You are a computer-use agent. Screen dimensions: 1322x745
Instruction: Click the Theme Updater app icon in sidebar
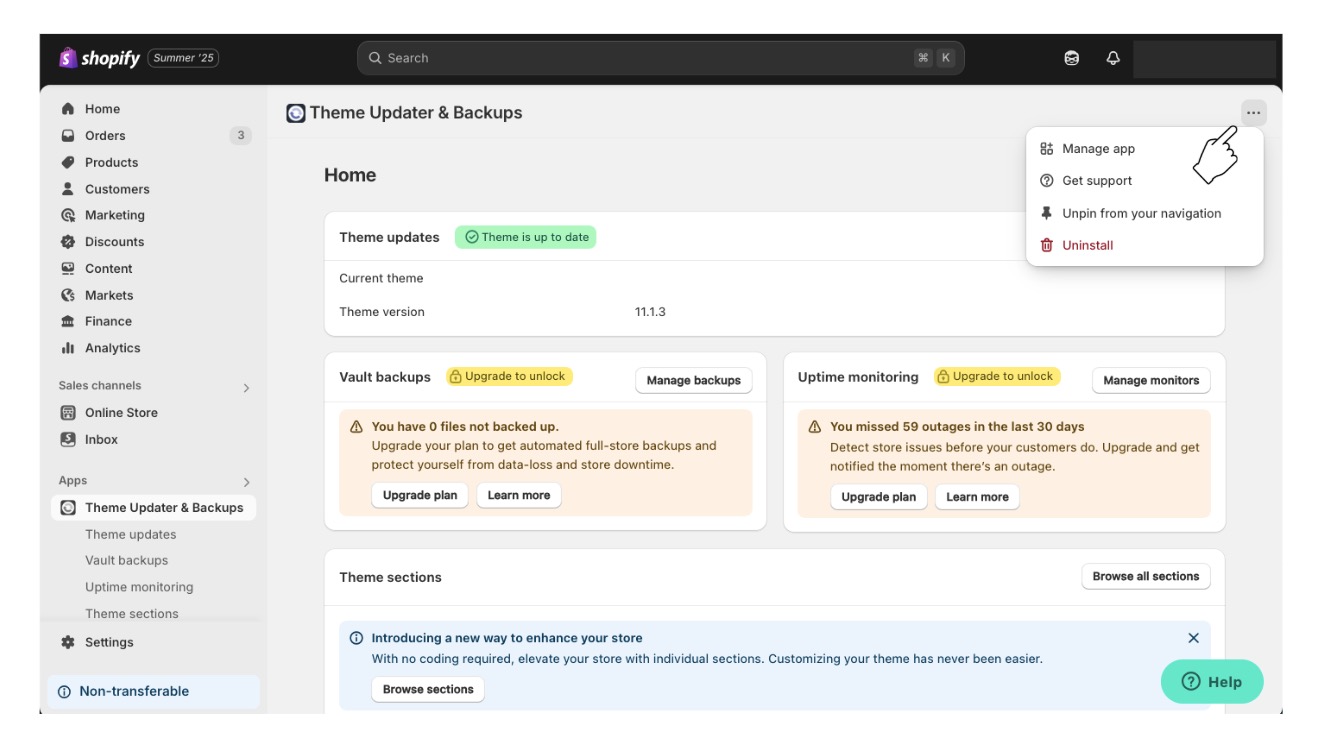(68, 508)
